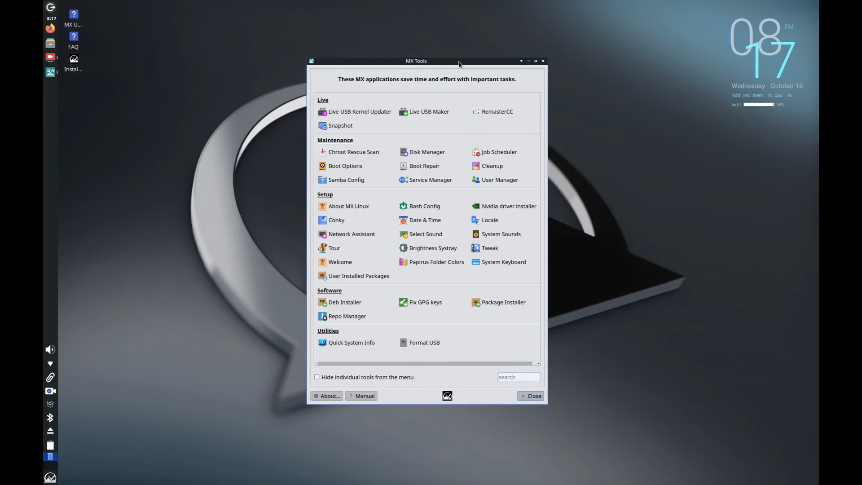Open the Manual button
This screenshot has width=862, height=485.
pyautogui.click(x=361, y=396)
